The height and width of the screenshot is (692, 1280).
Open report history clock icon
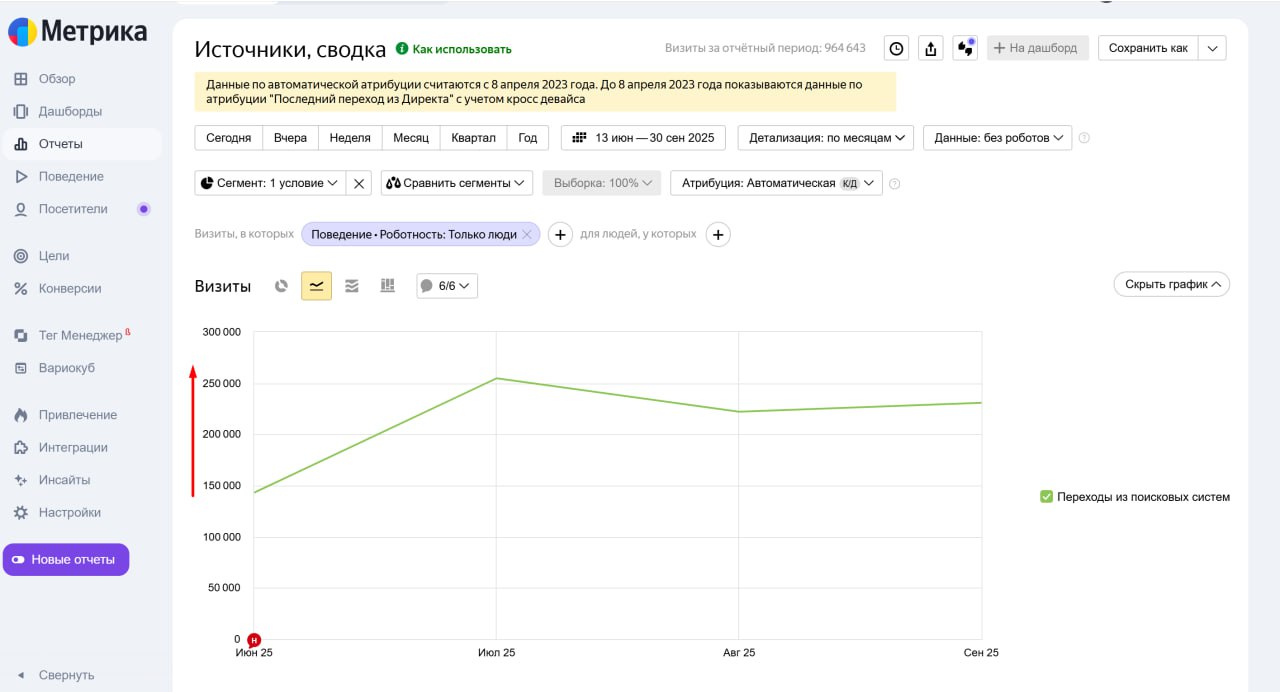[x=897, y=48]
